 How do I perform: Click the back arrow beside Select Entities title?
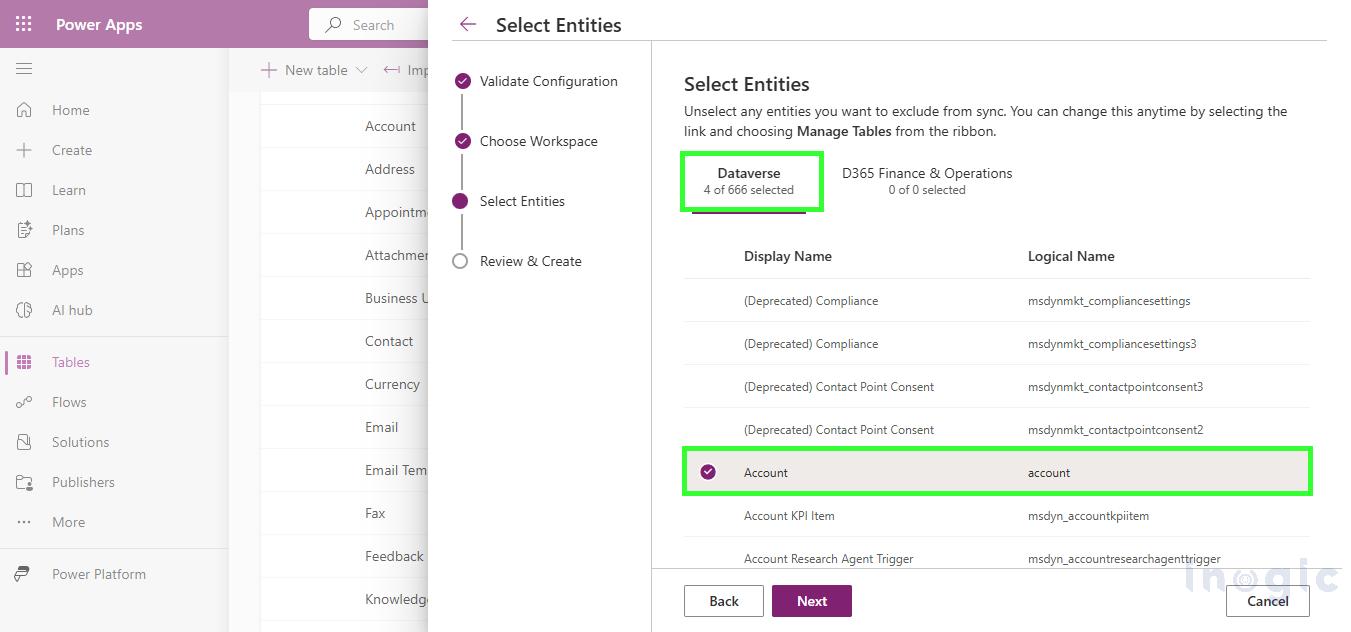pyautogui.click(x=468, y=25)
